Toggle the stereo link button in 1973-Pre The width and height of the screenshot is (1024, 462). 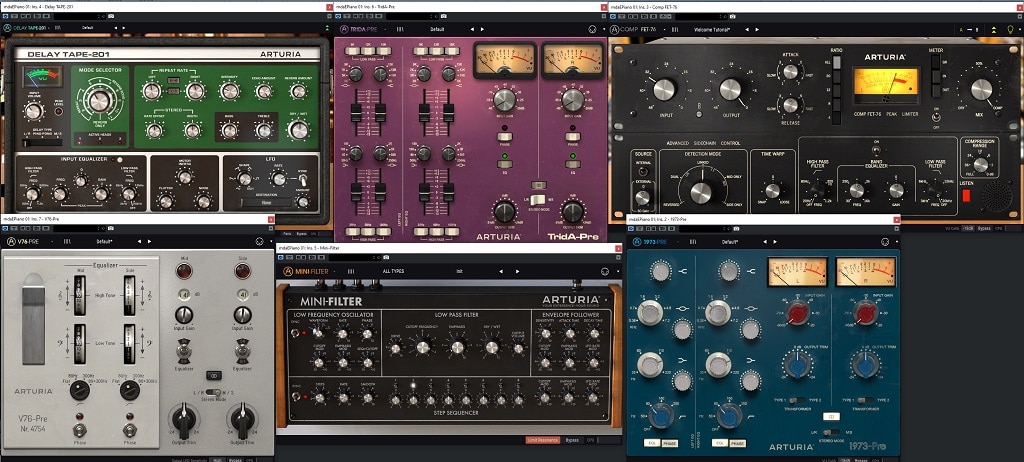831,416
